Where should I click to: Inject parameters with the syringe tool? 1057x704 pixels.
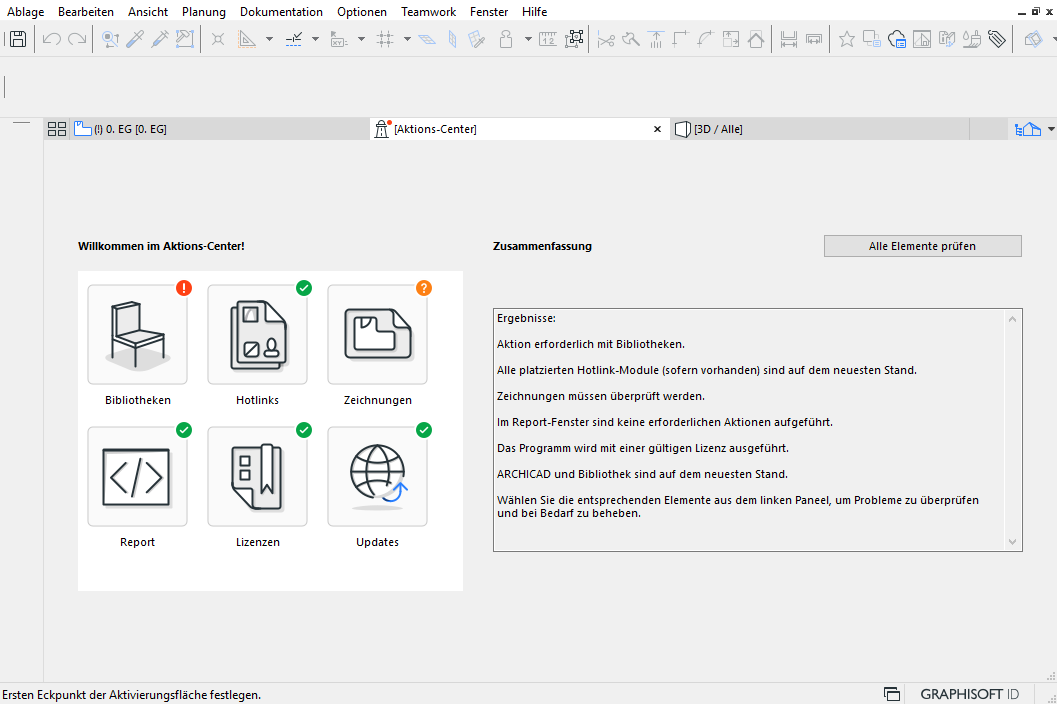160,39
